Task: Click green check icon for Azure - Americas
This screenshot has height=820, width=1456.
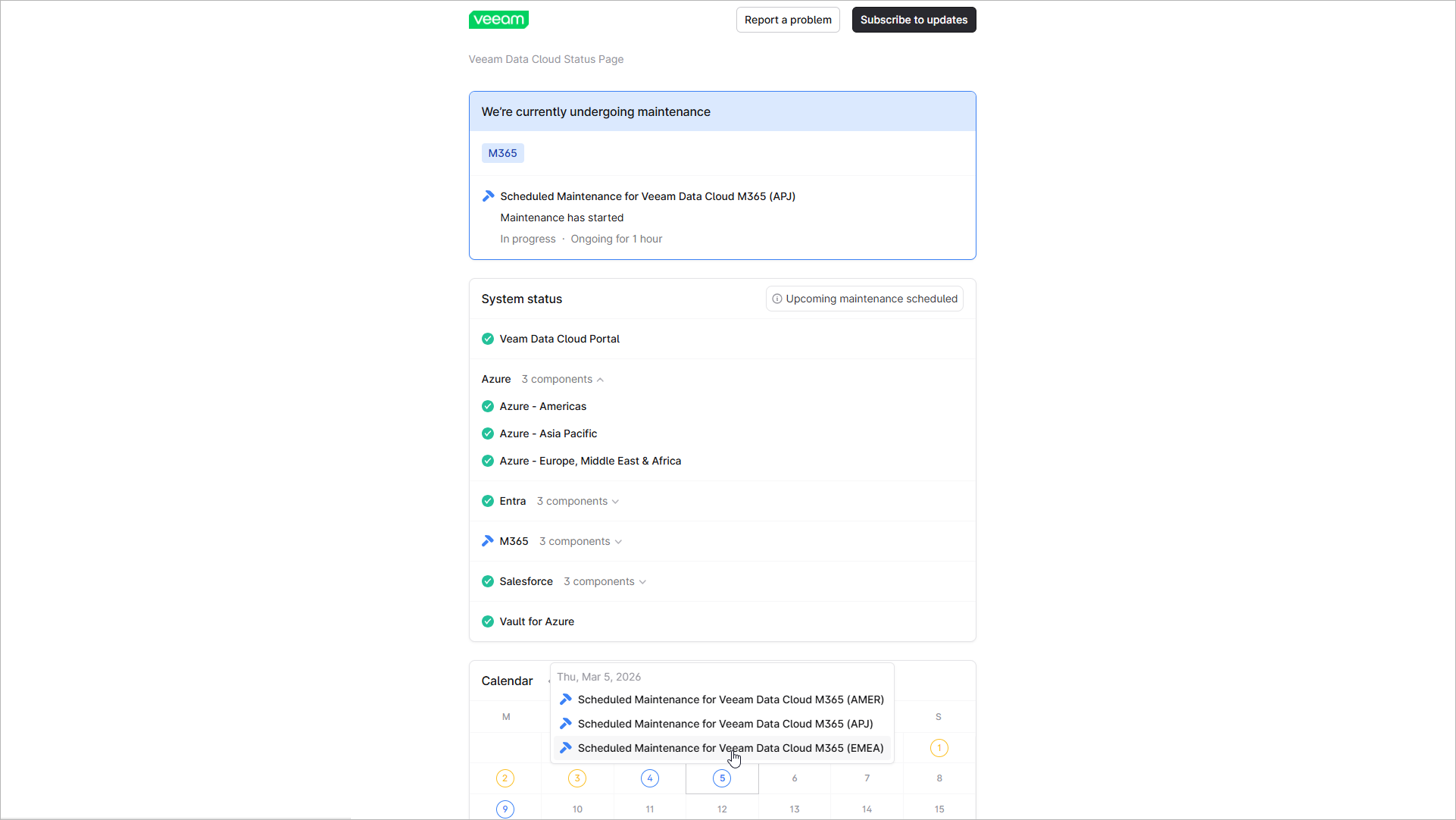Action: (488, 406)
